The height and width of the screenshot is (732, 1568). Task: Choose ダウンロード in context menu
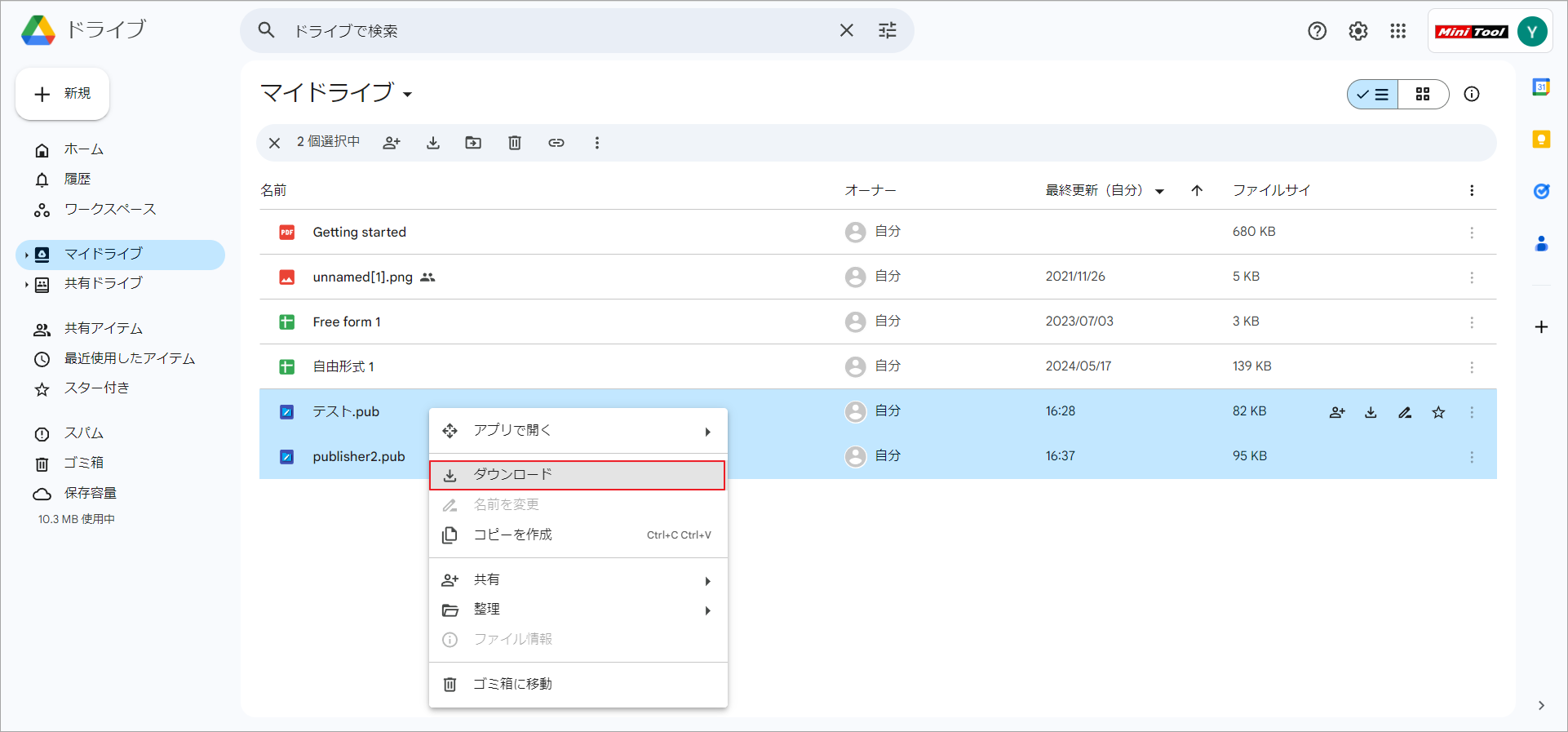pyautogui.click(x=578, y=475)
